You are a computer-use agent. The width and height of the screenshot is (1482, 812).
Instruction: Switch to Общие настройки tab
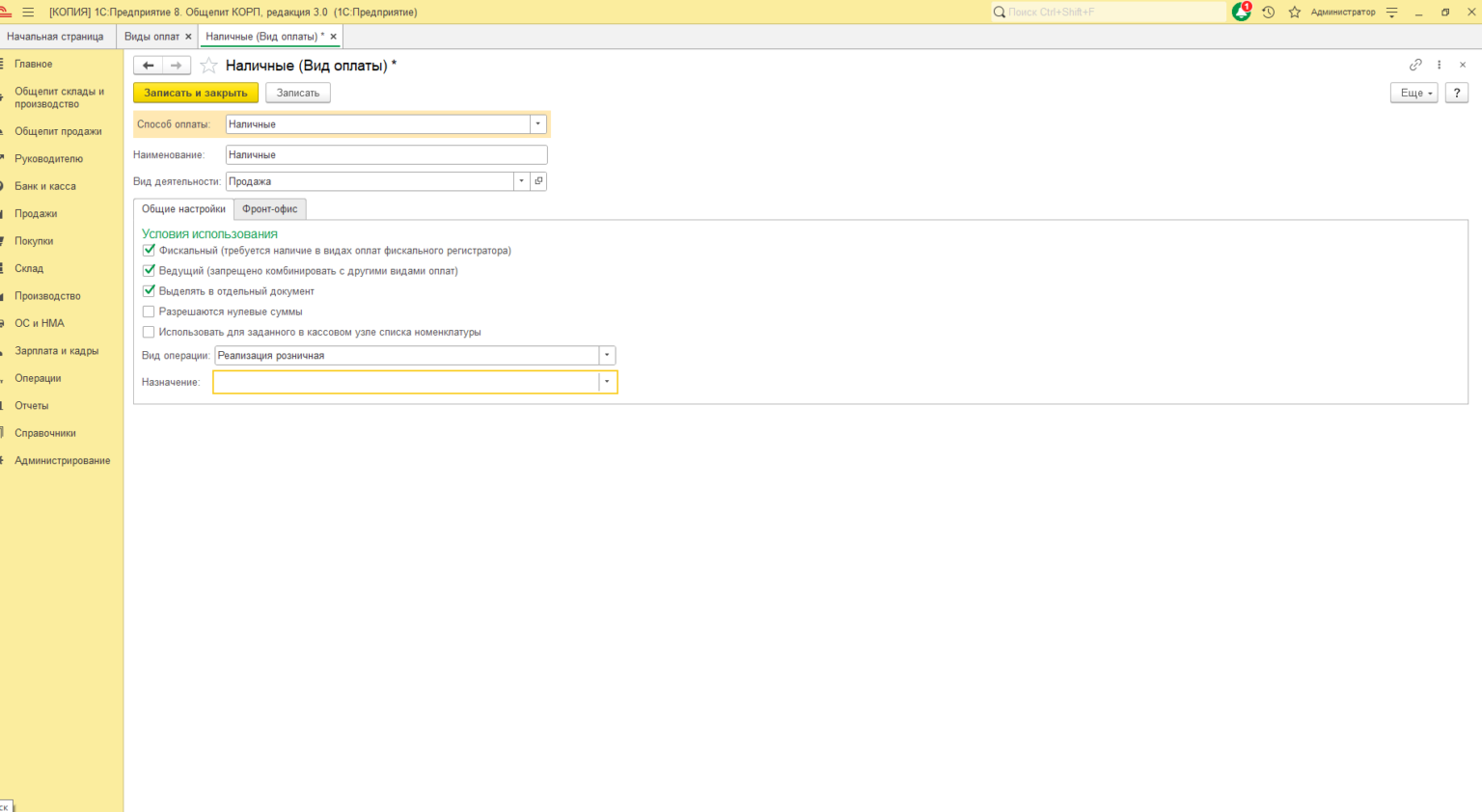[x=183, y=209]
